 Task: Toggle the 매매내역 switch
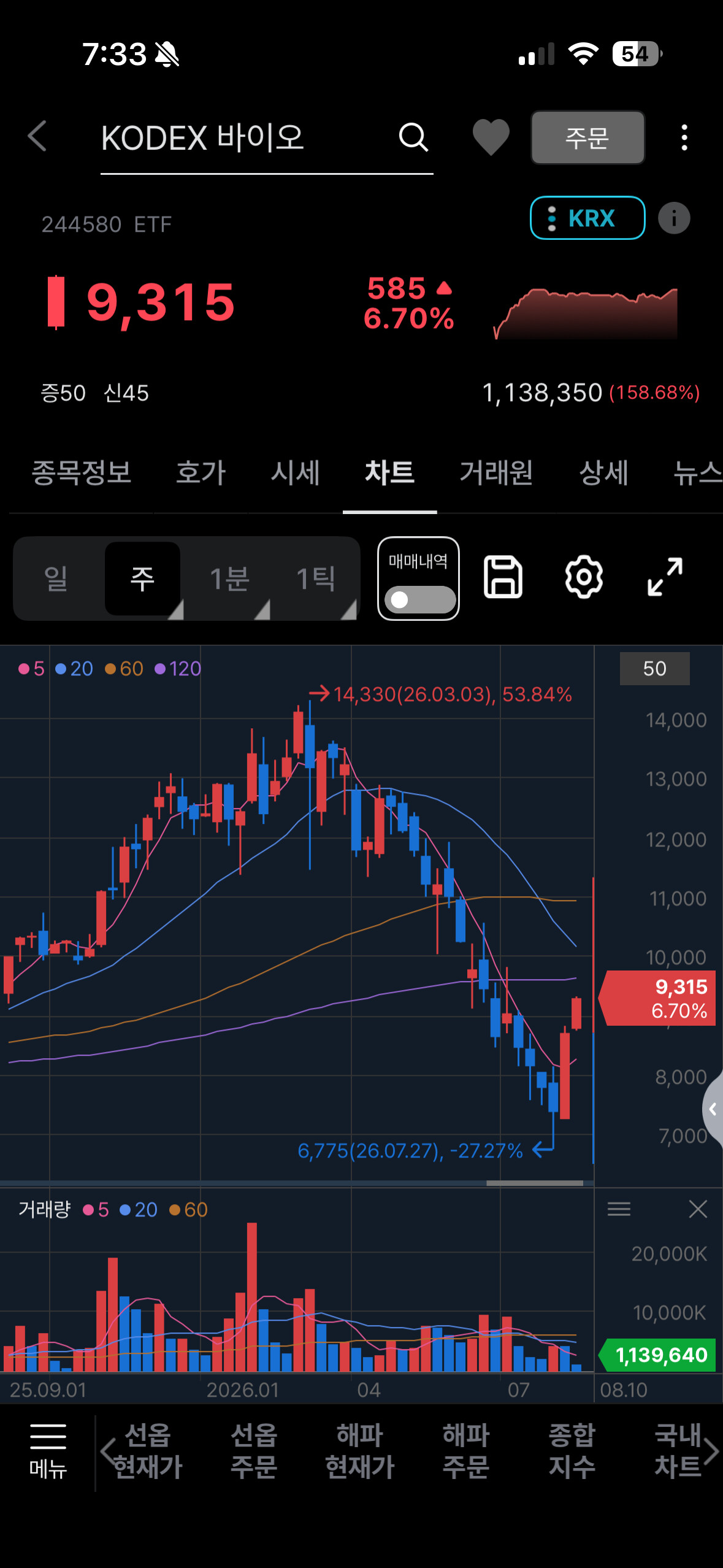pos(419,599)
